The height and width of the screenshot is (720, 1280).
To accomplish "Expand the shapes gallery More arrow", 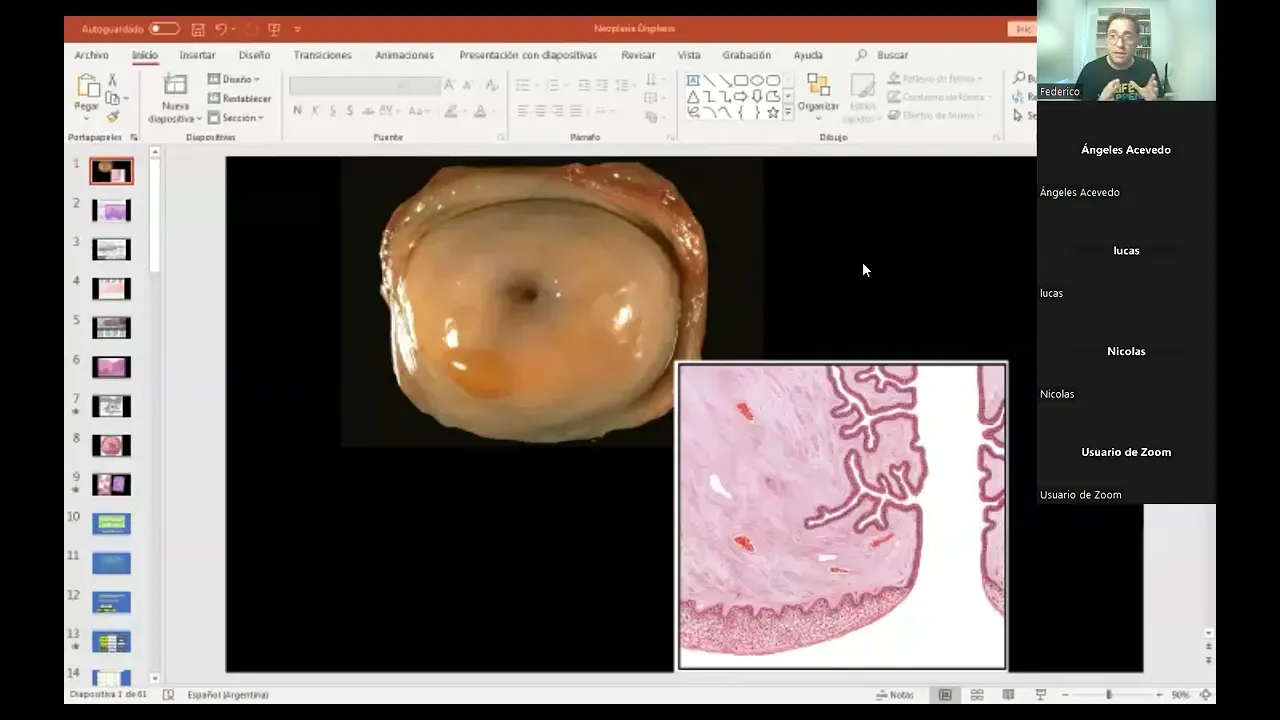I will tap(788, 112).
